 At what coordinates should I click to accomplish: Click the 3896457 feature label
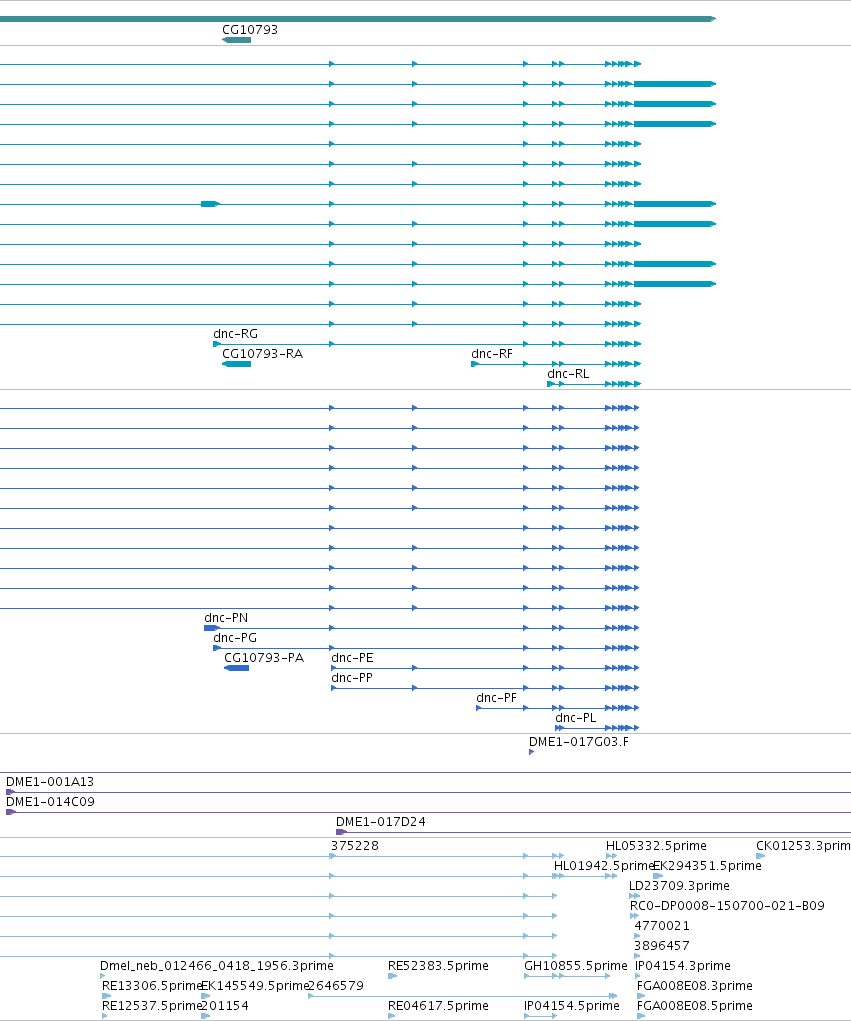coord(662,945)
